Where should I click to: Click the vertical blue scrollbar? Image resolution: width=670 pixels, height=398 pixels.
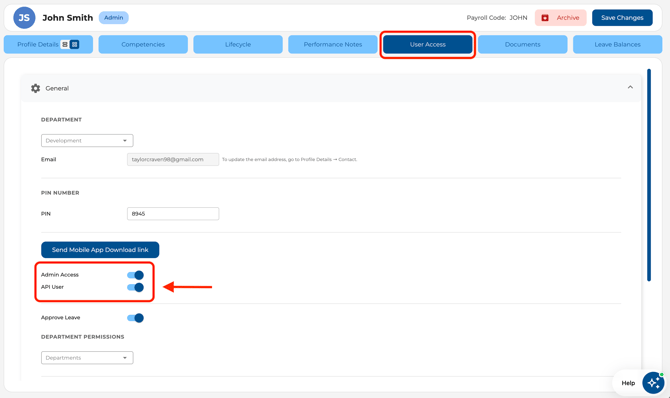[649, 175]
